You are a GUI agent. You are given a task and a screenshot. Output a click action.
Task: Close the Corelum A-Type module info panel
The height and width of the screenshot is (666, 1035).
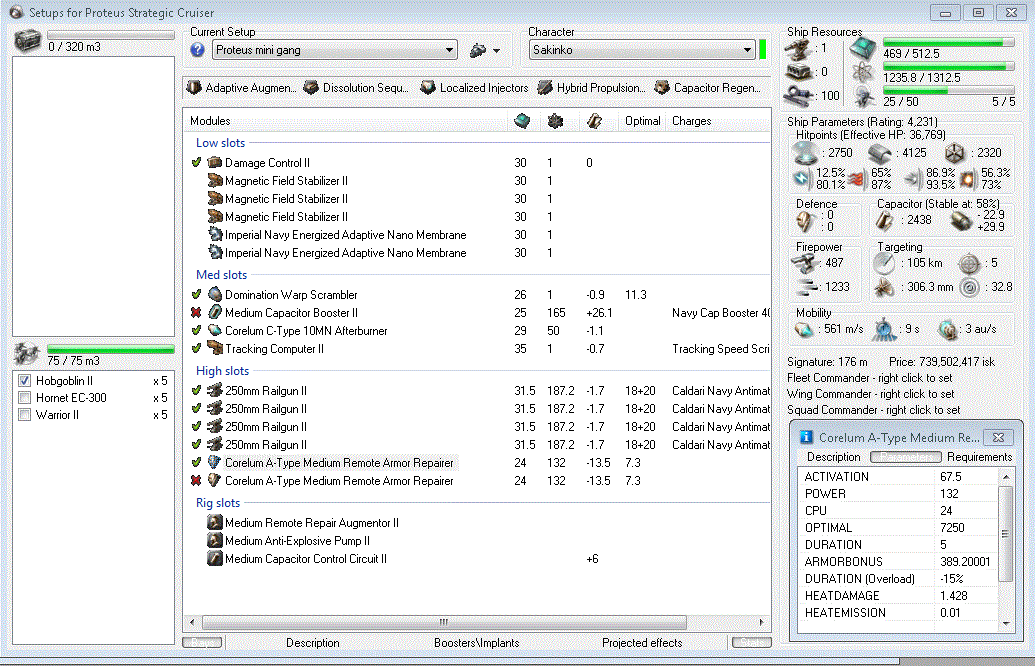point(999,438)
